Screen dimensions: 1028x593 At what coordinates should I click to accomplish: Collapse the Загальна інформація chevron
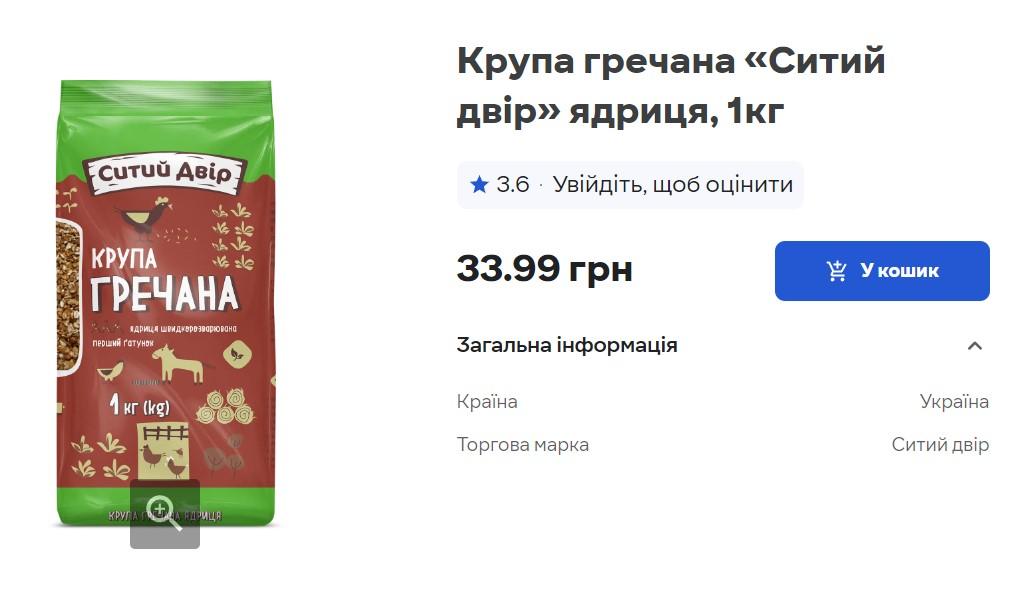click(x=975, y=346)
